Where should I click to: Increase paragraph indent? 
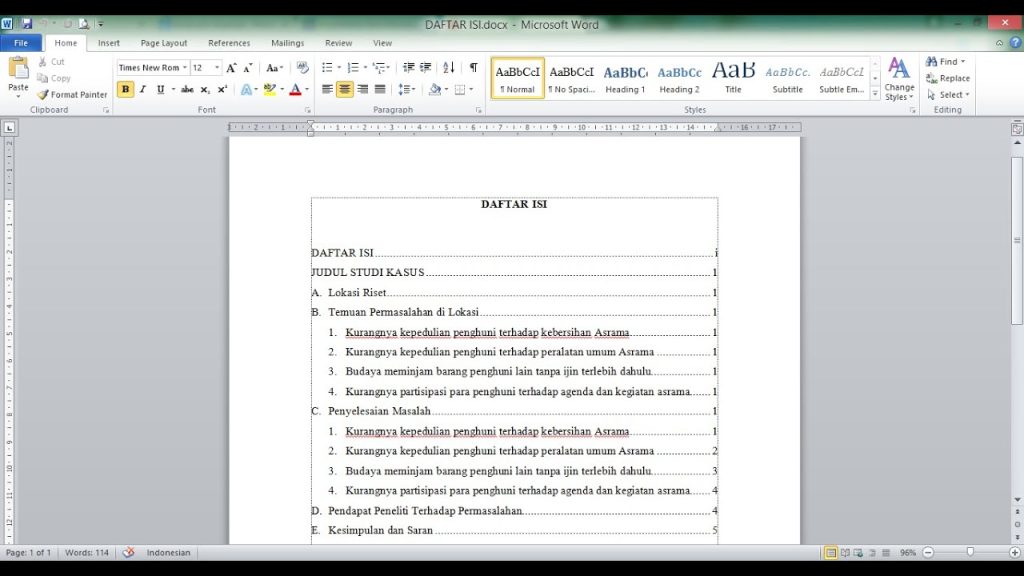pyautogui.click(x=426, y=67)
